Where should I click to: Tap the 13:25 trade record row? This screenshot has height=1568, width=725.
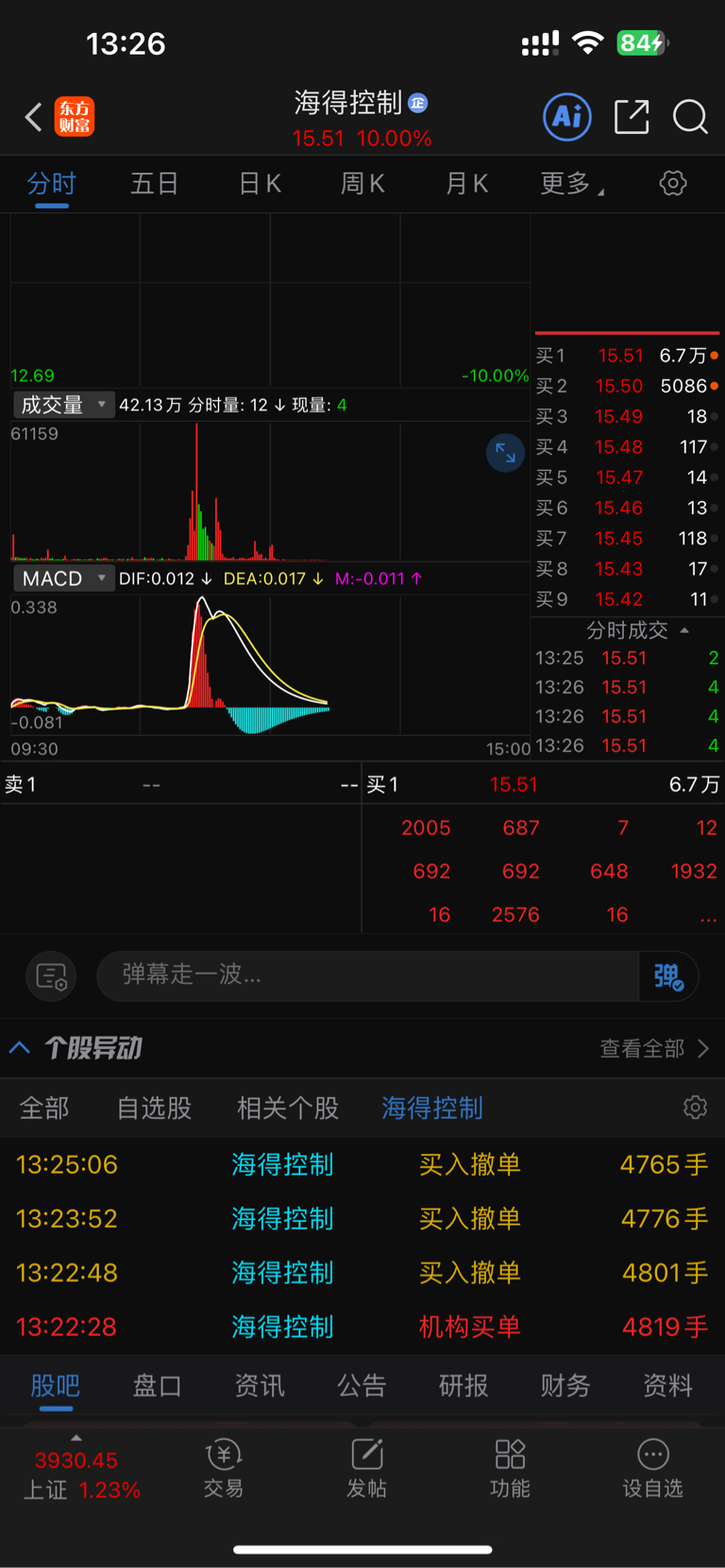pos(628,658)
